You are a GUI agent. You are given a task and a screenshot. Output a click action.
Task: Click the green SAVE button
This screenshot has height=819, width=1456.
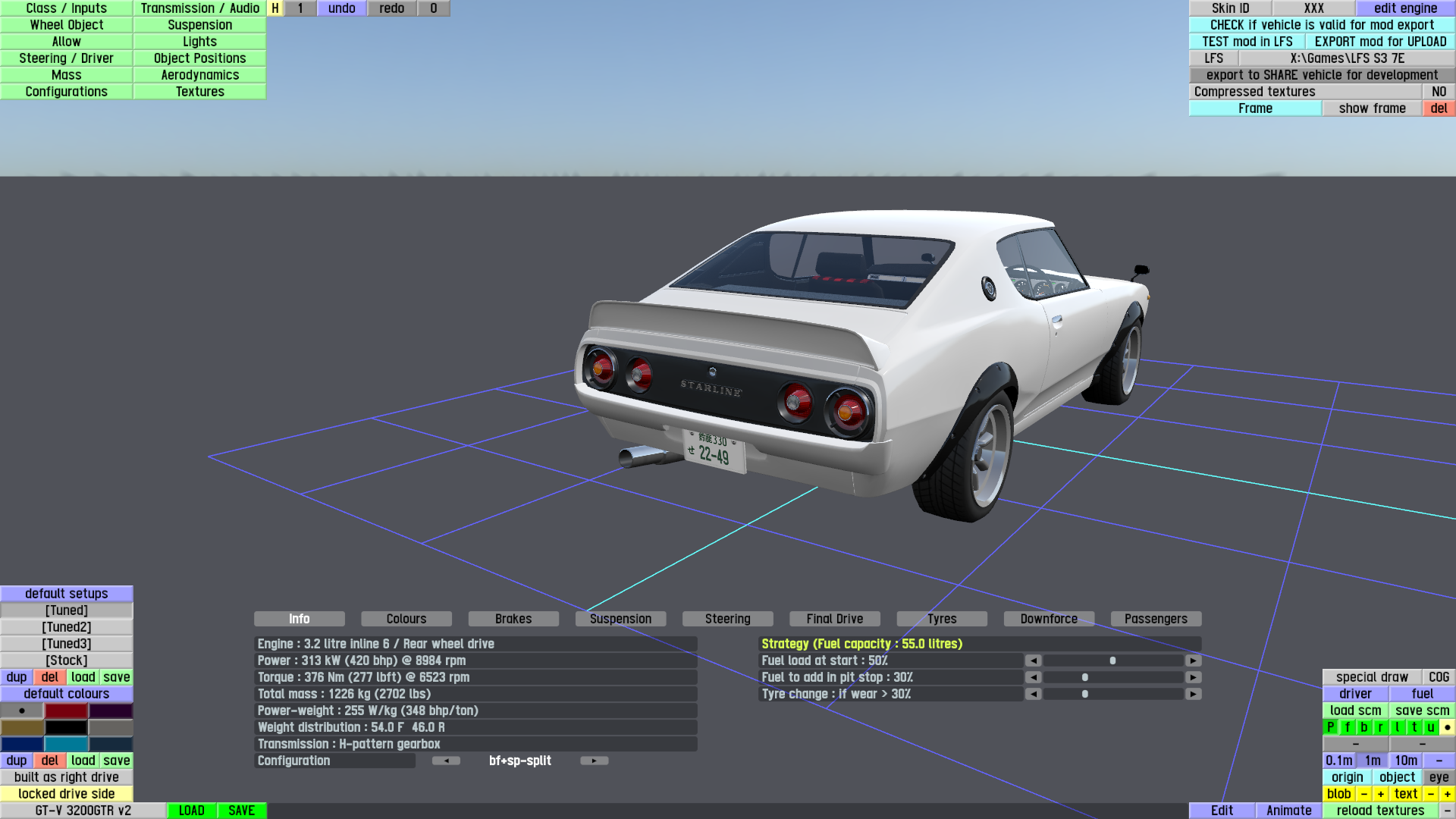pyautogui.click(x=241, y=811)
